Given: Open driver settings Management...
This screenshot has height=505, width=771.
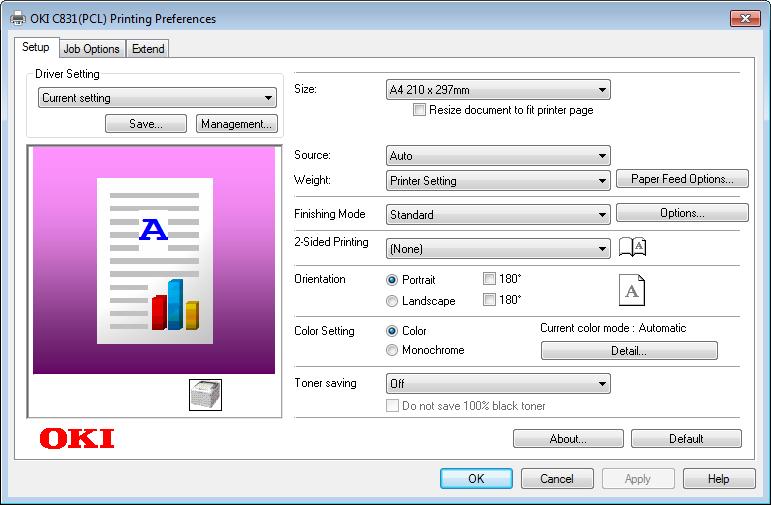Looking at the screenshot, I should point(237,124).
